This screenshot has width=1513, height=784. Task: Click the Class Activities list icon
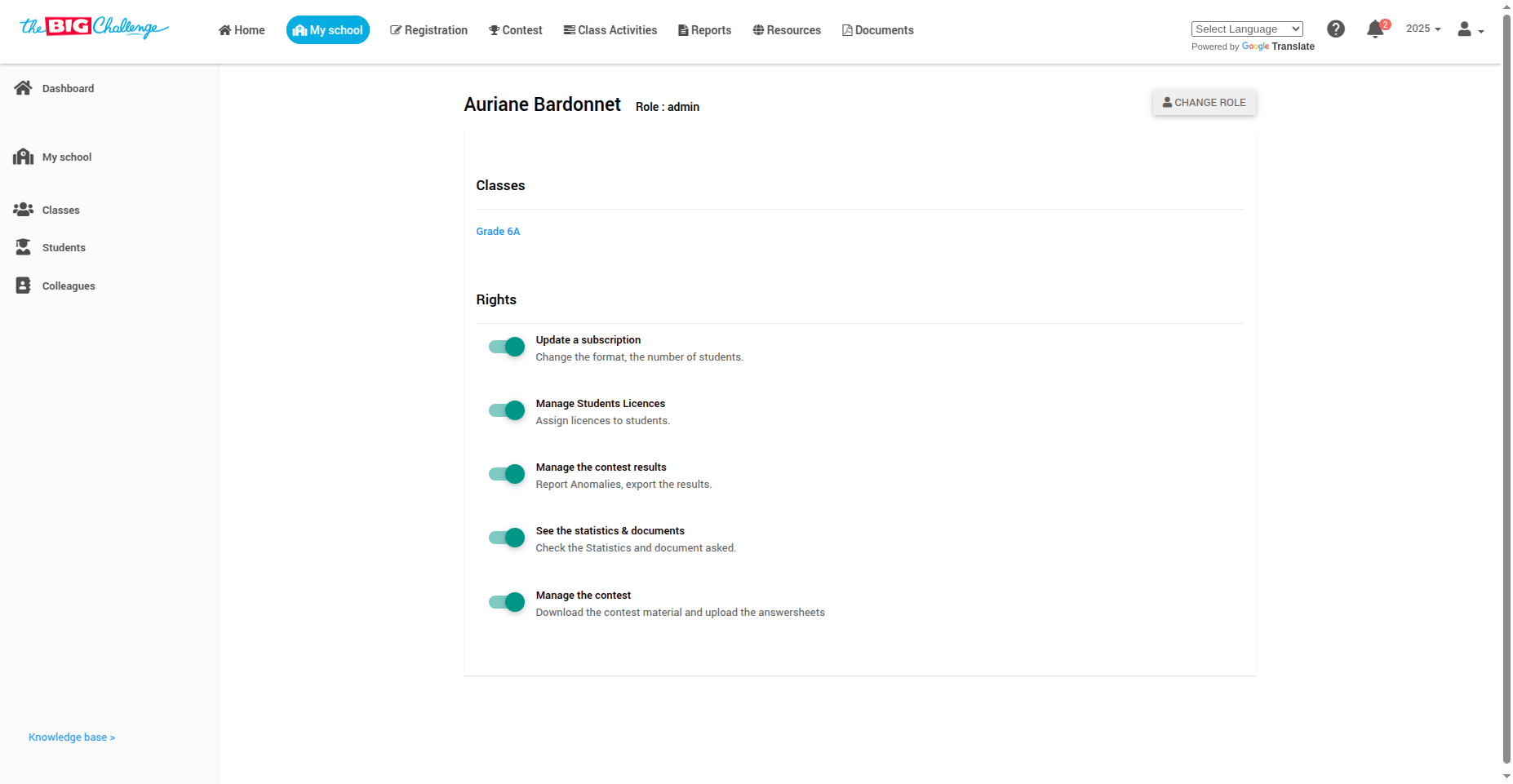point(569,30)
